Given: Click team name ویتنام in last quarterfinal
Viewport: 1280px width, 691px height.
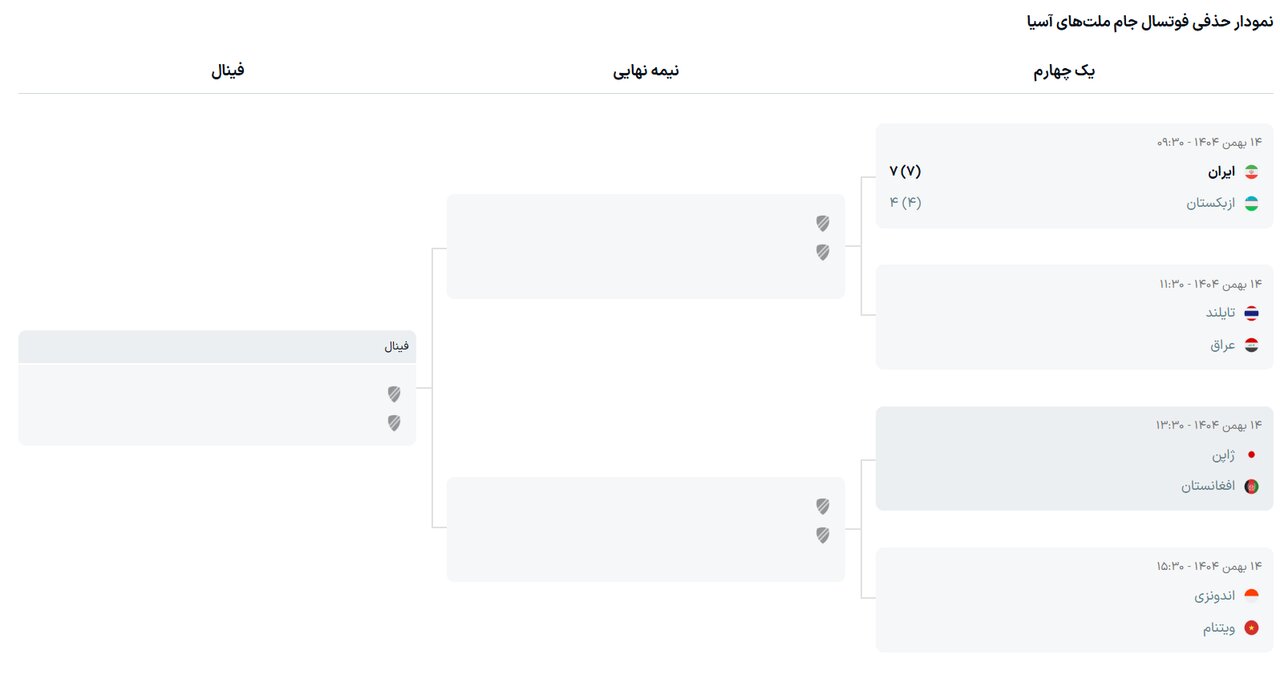Looking at the screenshot, I should pos(1219,628).
